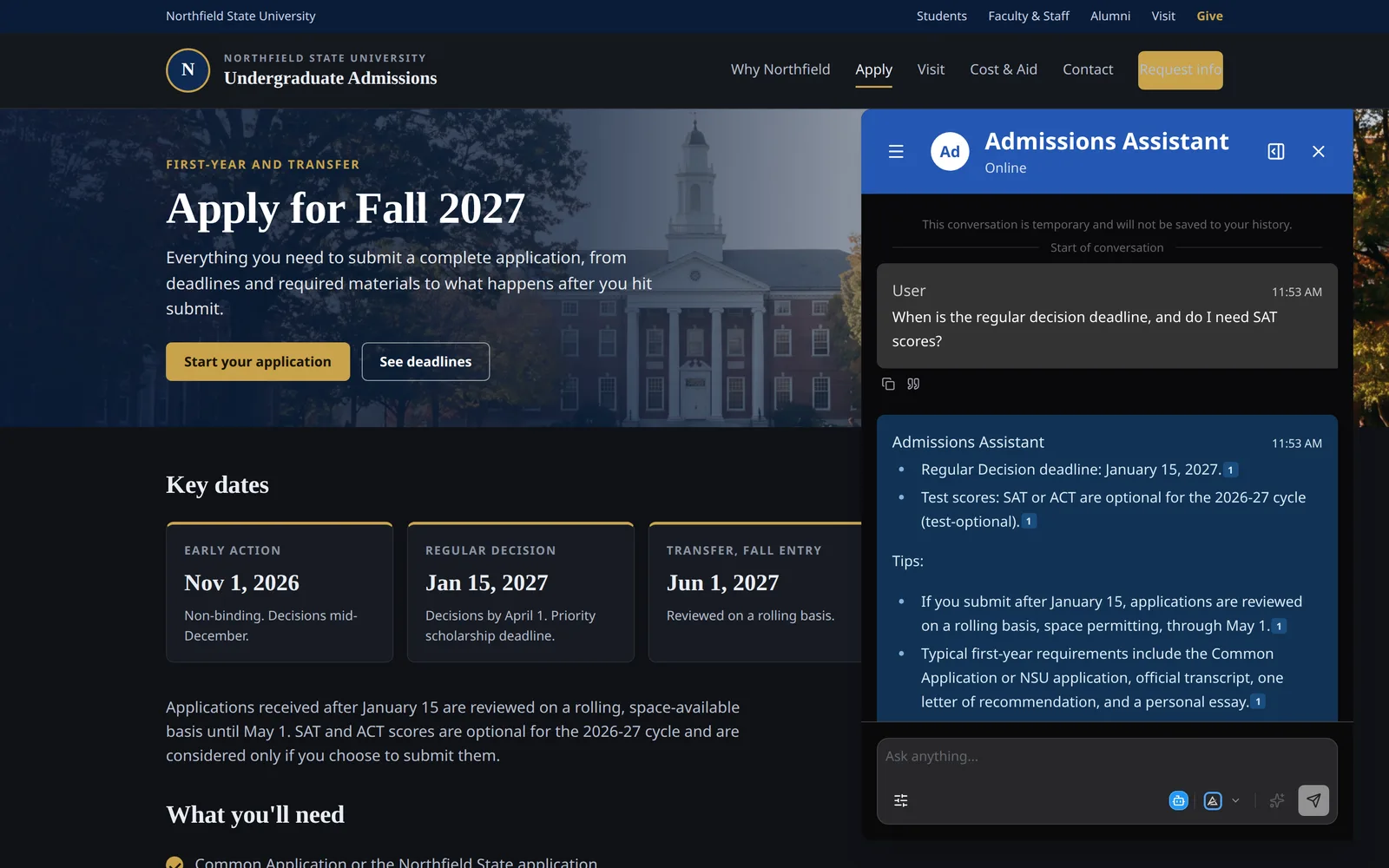Open the Why Northfield menu item
The height and width of the screenshot is (868, 1389).
point(780,69)
